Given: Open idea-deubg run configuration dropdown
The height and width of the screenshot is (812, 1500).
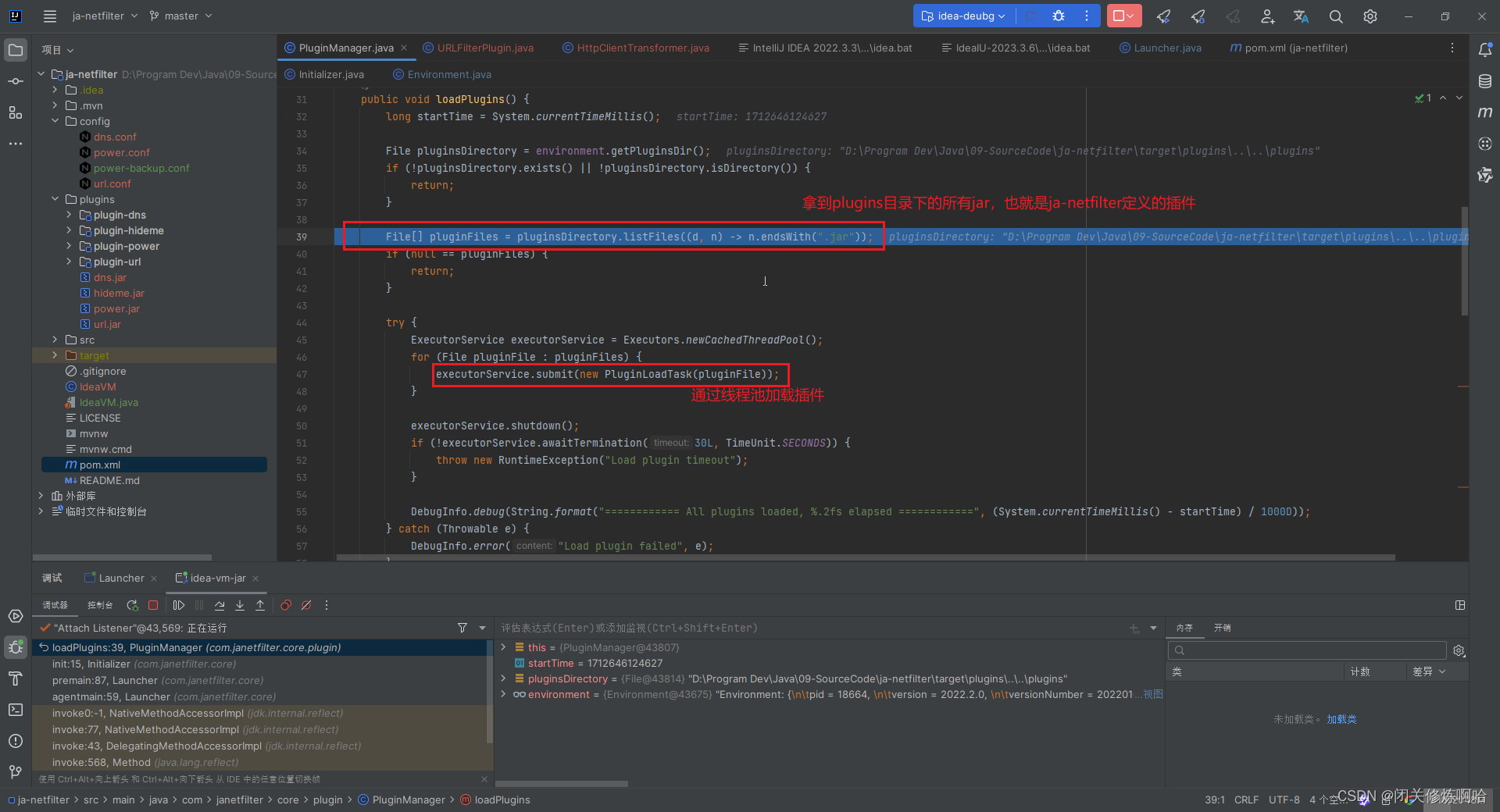Looking at the screenshot, I should [x=964, y=16].
